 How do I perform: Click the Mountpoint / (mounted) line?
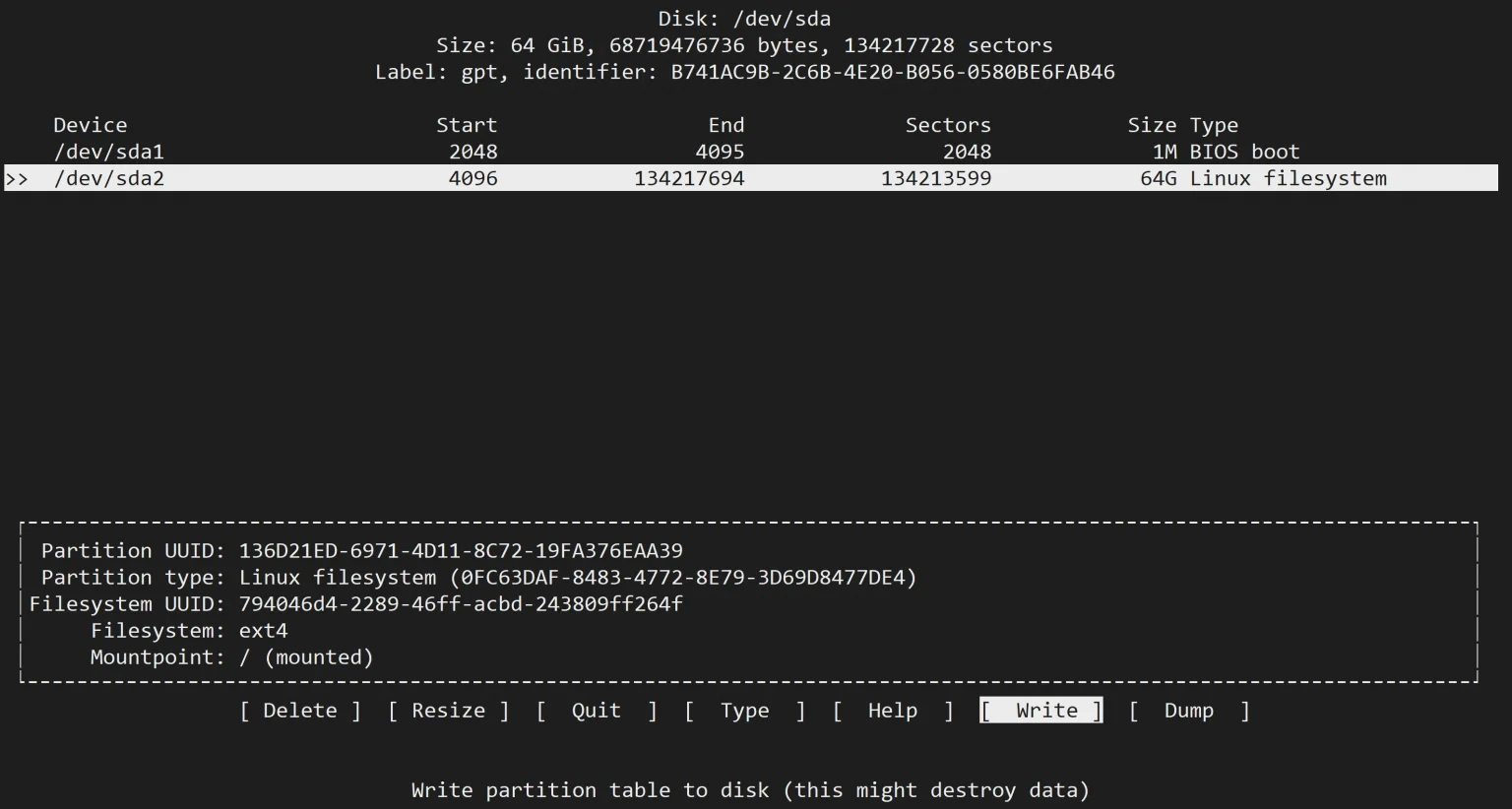tap(232, 656)
